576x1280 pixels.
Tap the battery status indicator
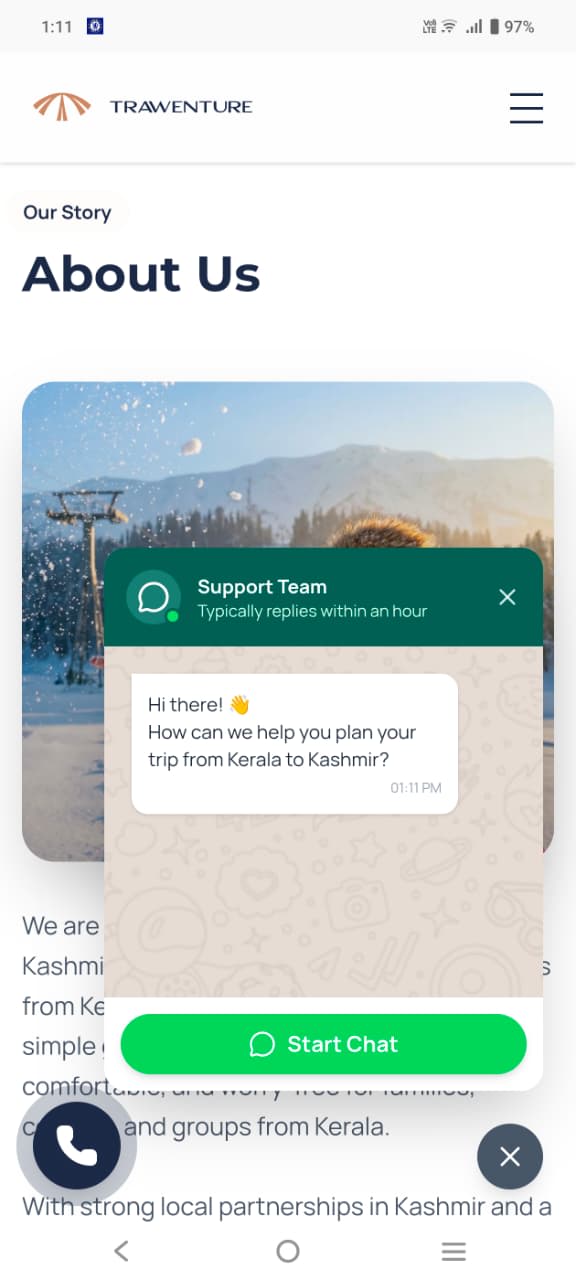(512, 27)
